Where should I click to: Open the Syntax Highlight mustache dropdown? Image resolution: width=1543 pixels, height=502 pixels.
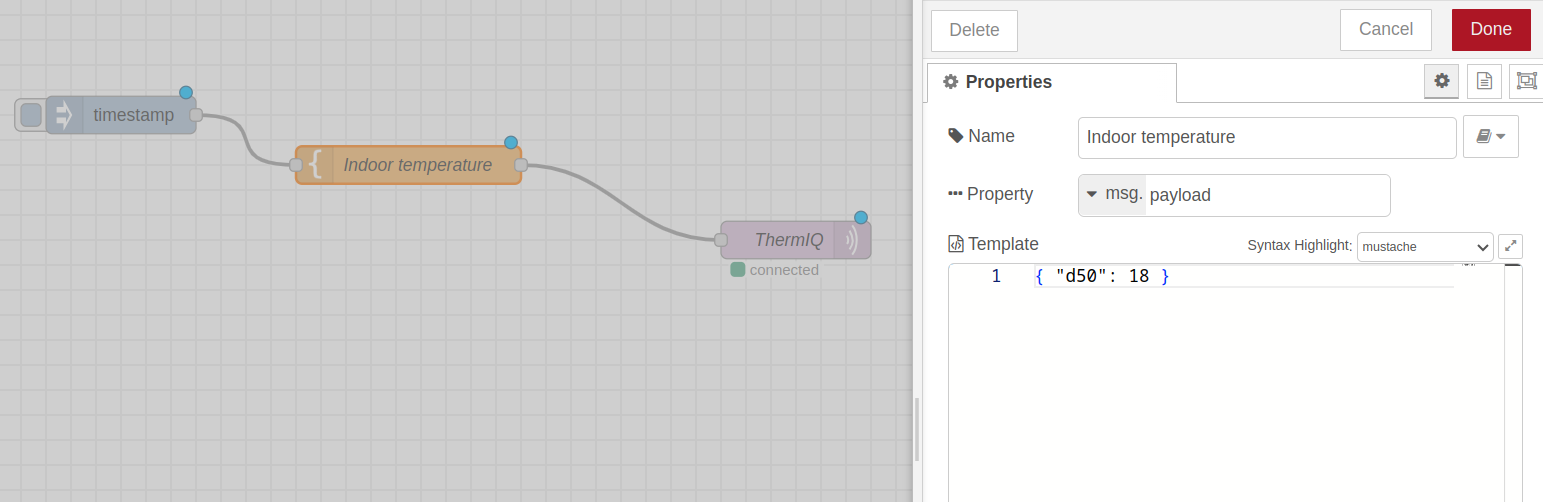pyautogui.click(x=1424, y=246)
